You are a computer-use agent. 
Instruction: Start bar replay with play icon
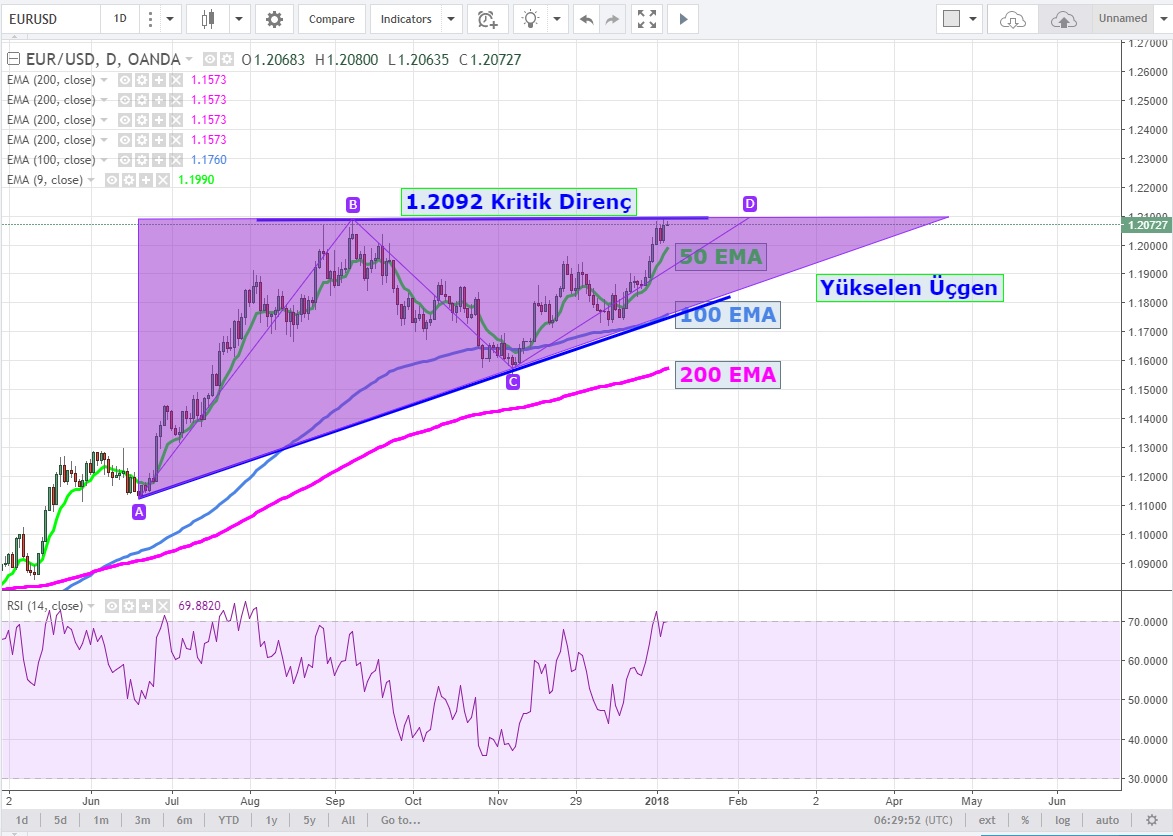tap(683, 19)
